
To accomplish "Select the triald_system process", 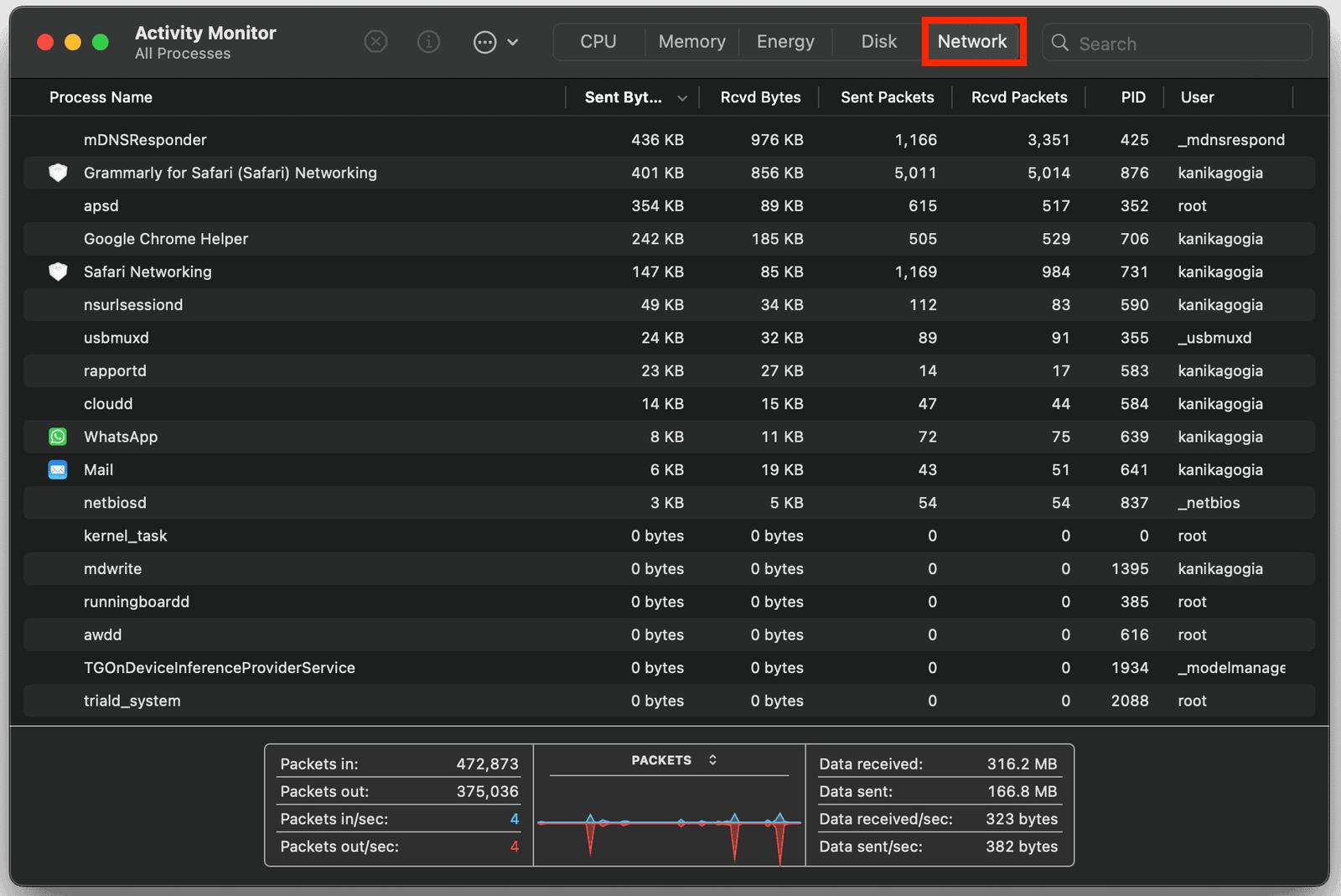I will pos(132,701).
